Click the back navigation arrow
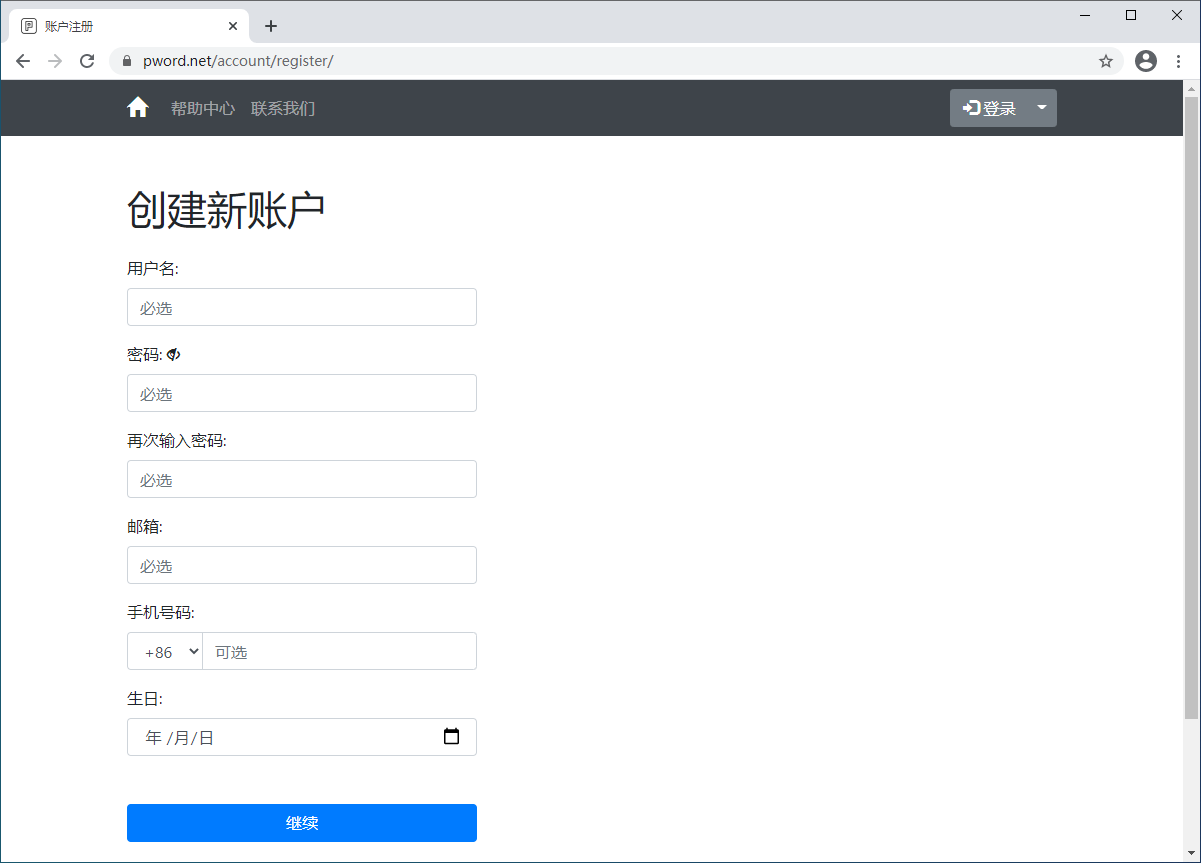Screen dimensions: 1201x863 [x=23, y=61]
